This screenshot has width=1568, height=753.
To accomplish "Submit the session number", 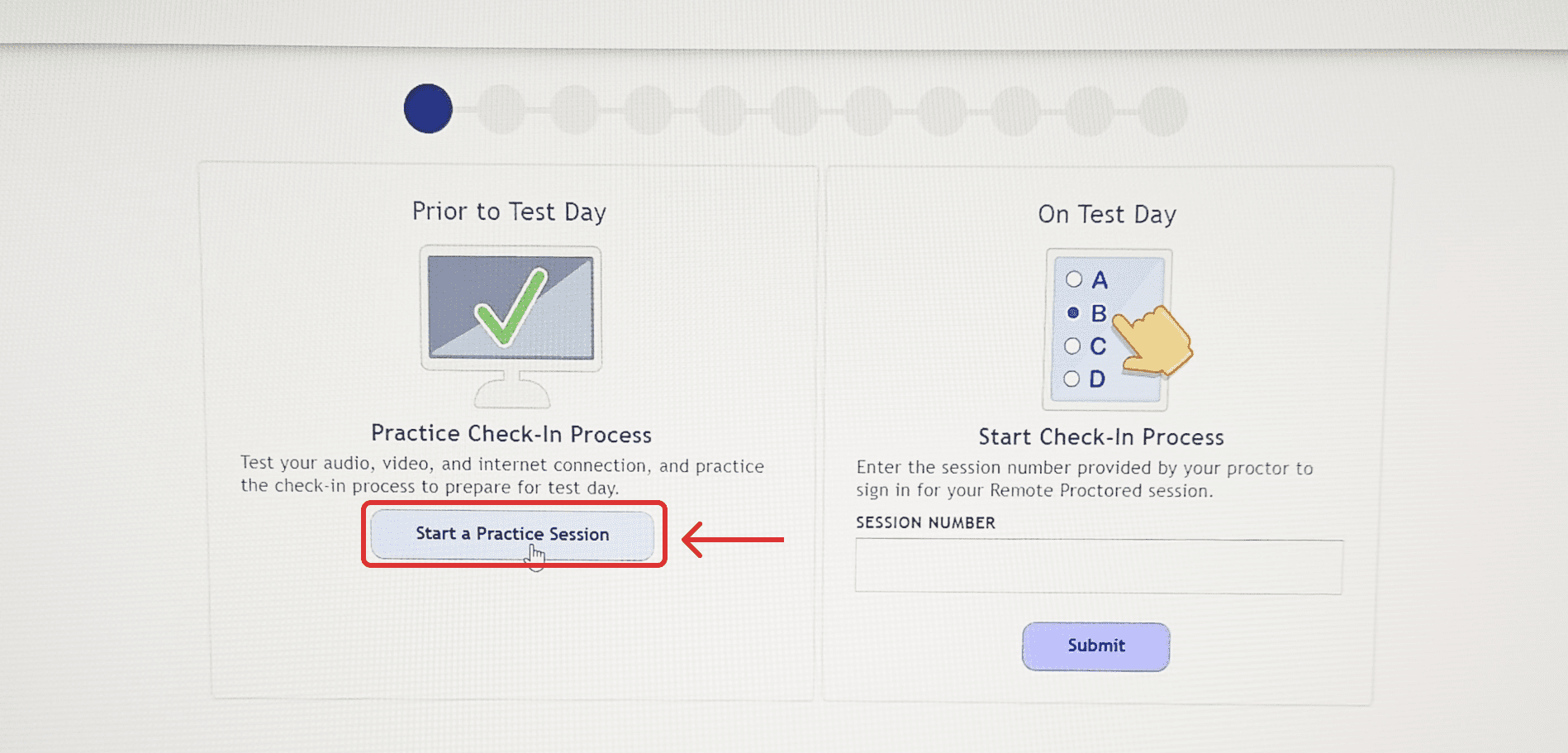I will tap(1095, 646).
